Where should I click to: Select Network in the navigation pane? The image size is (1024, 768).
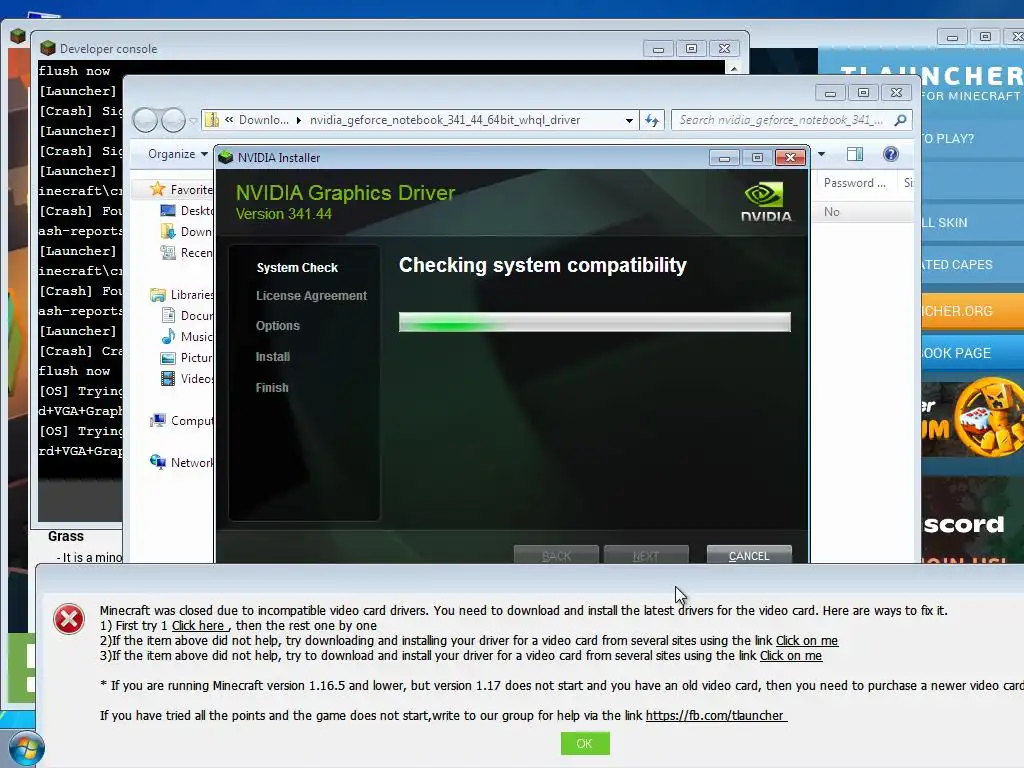182,462
